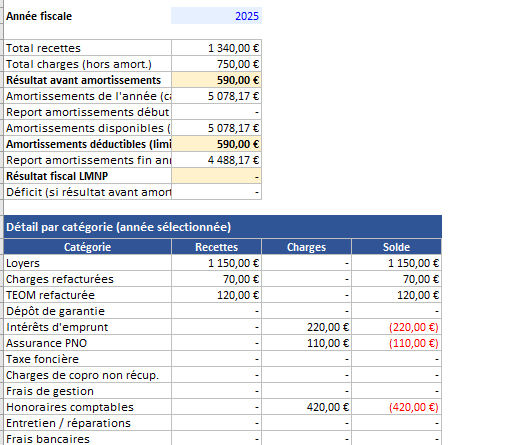Select the 'Honoraires comptables' category cell

[88, 407]
